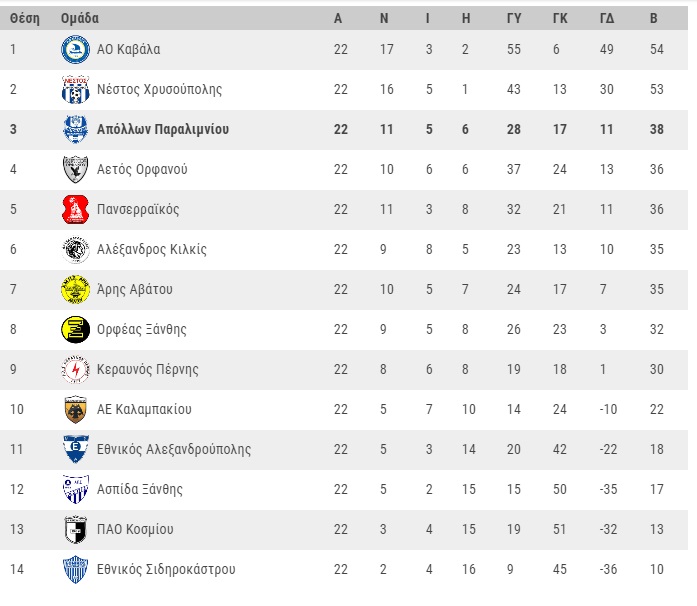The height and width of the screenshot is (606, 697).
Task: Sort standings by the Β points header
Action: (x=654, y=18)
